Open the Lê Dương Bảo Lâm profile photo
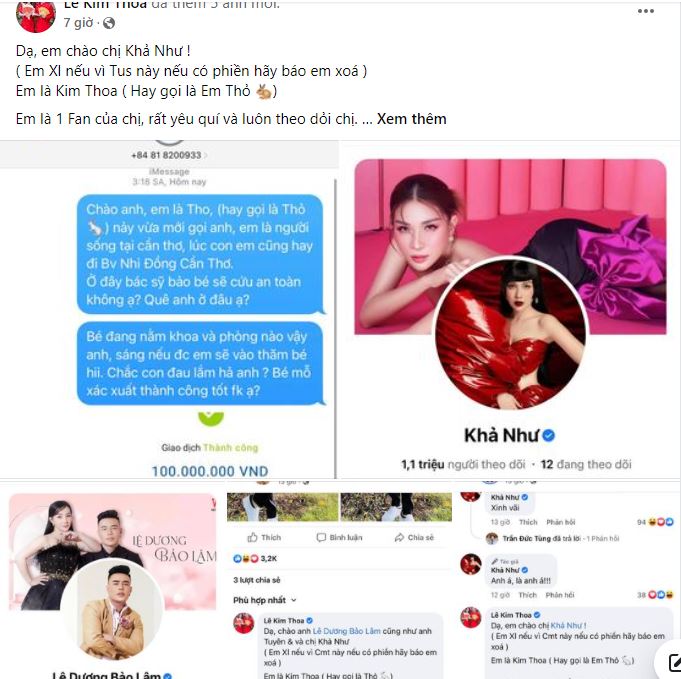The width and height of the screenshot is (681, 679). (112, 580)
